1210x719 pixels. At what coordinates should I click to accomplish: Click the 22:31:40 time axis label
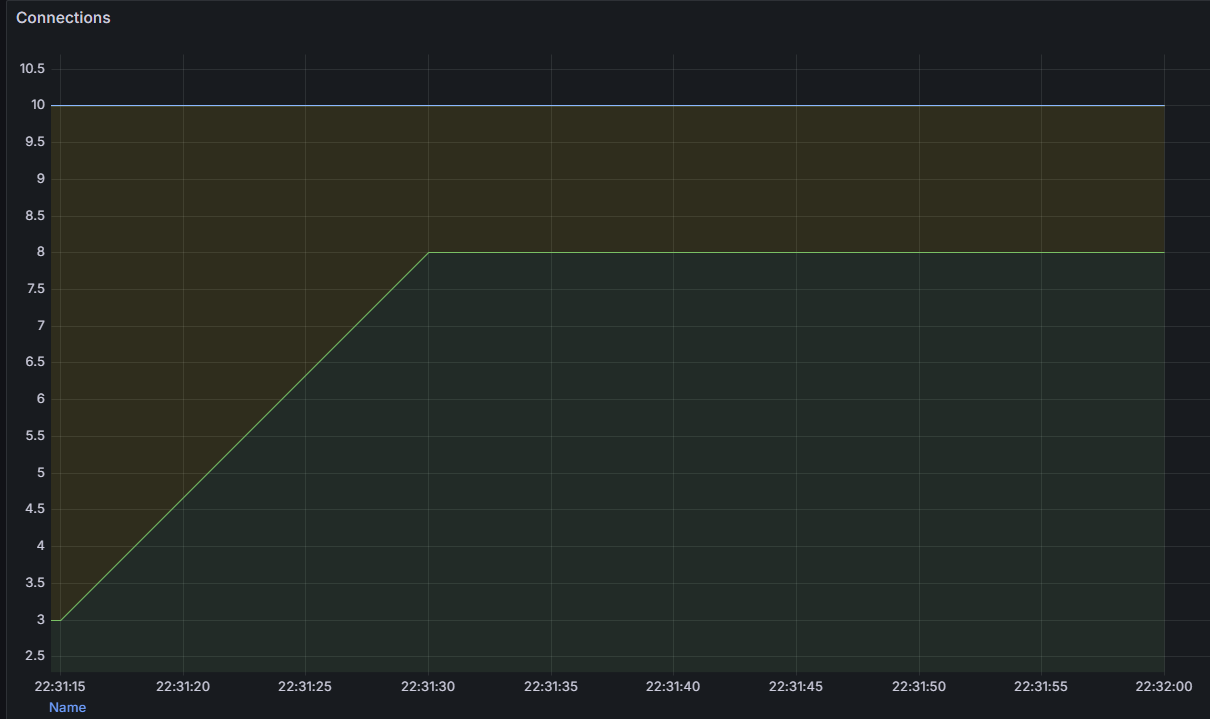pyautogui.click(x=673, y=687)
